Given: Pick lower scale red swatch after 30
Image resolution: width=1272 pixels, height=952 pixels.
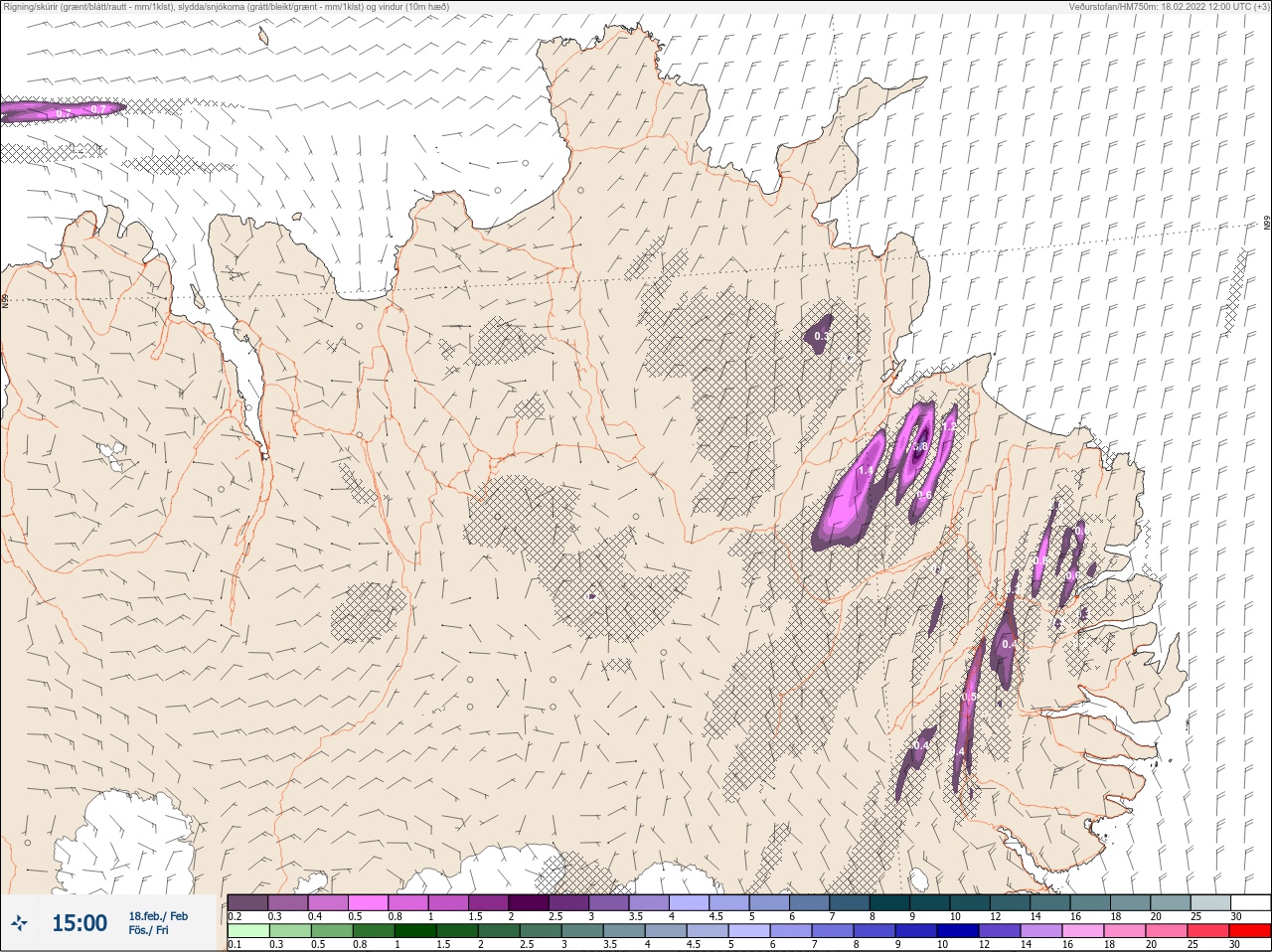Looking at the screenshot, I should click(x=1249, y=931).
